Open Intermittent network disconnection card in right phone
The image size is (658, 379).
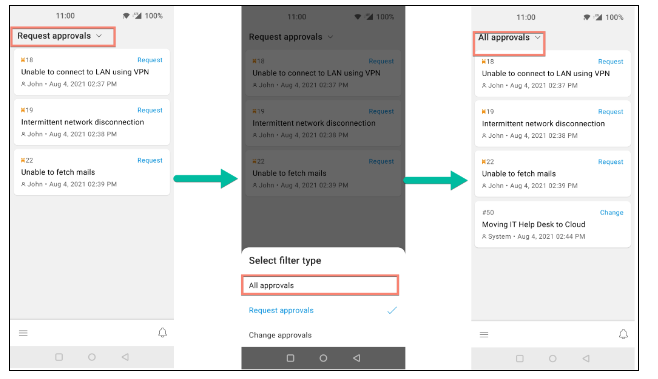click(x=553, y=123)
